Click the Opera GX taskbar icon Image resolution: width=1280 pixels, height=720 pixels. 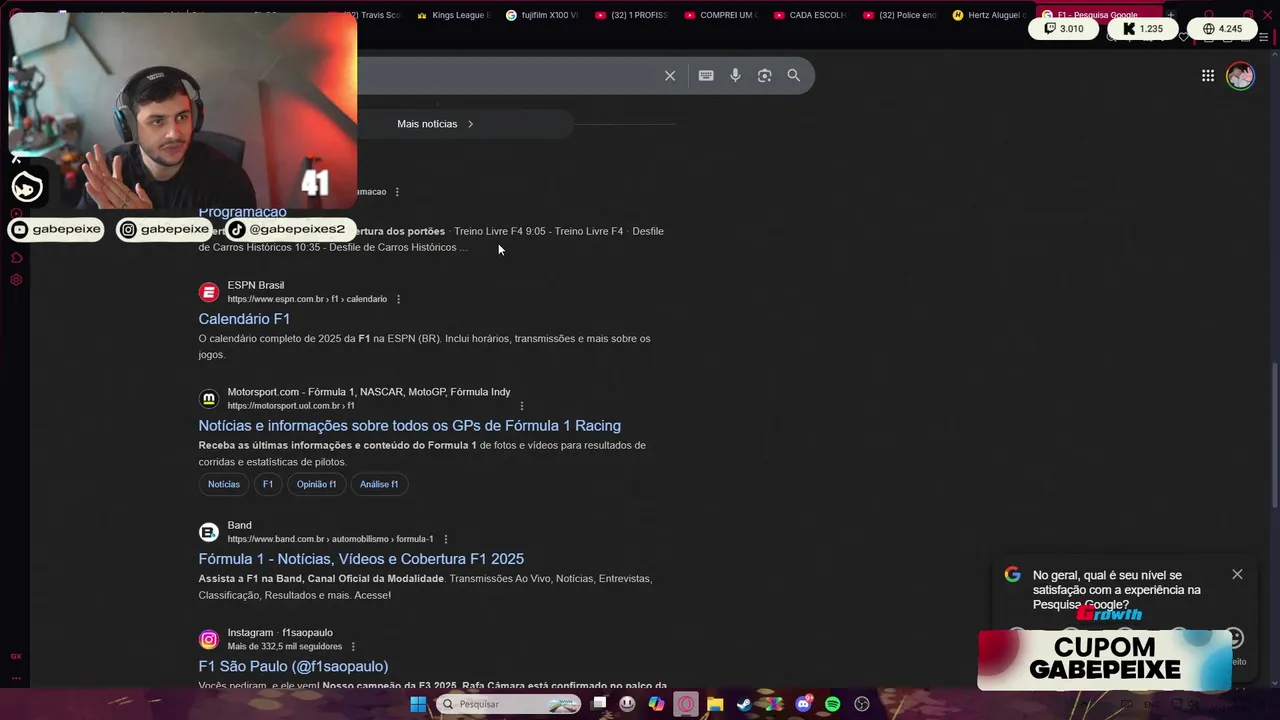(x=686, y=704)
